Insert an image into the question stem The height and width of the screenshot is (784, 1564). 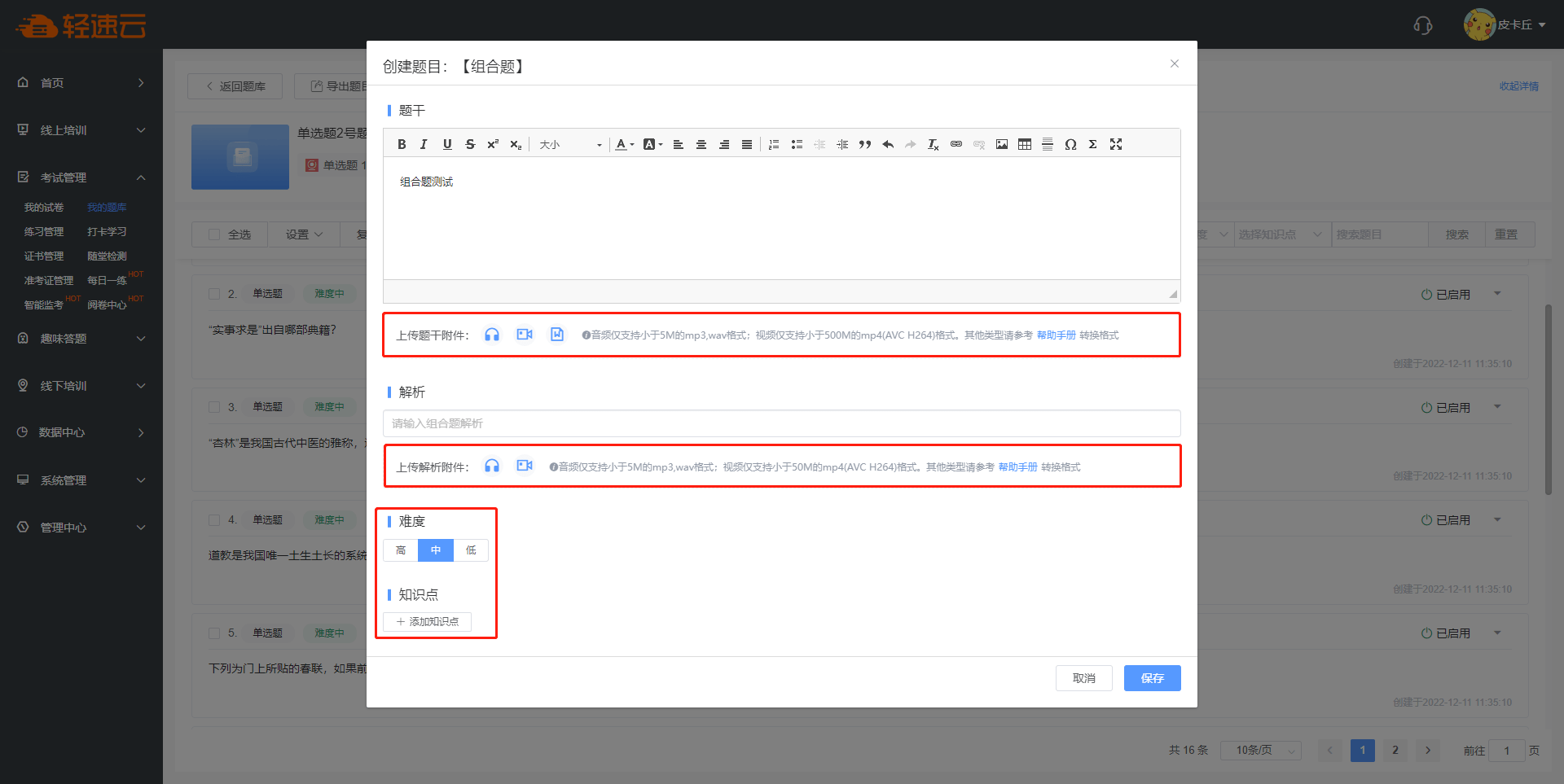coord(1002,144)
